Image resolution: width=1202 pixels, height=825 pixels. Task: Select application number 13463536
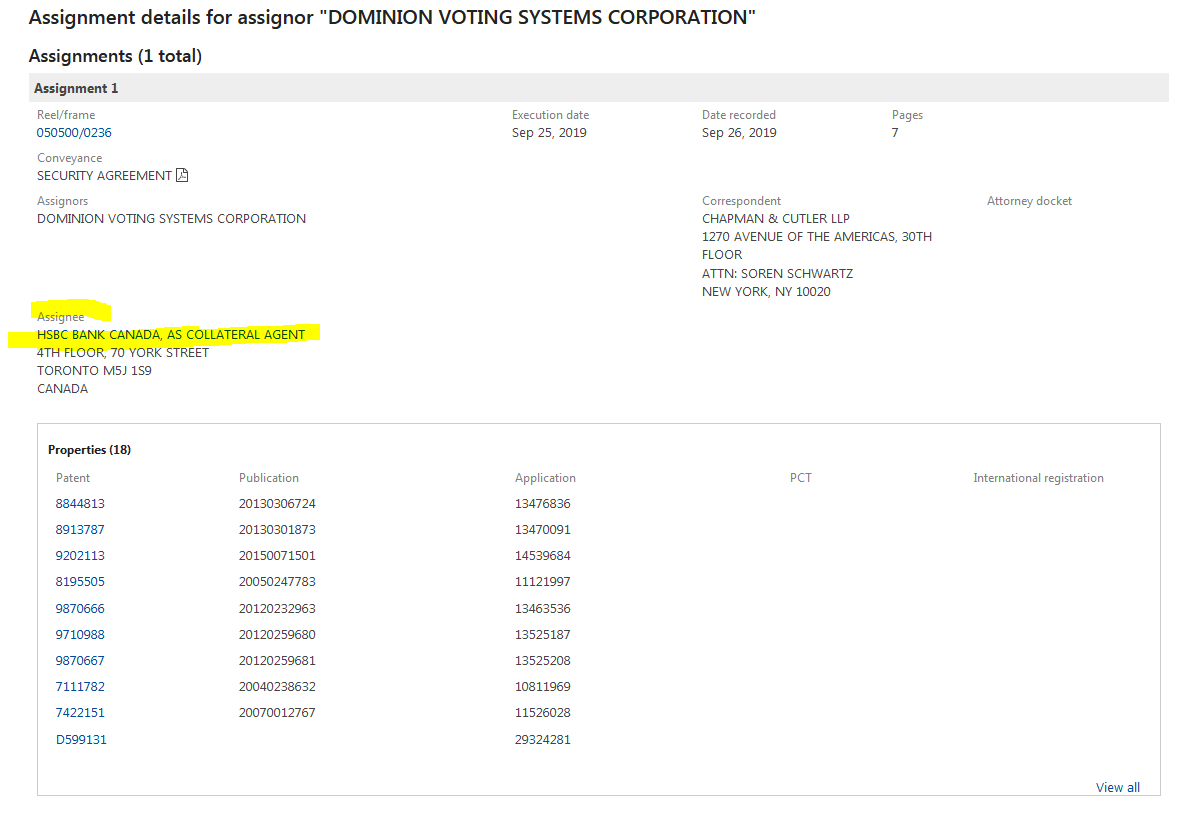coord(543,609)
